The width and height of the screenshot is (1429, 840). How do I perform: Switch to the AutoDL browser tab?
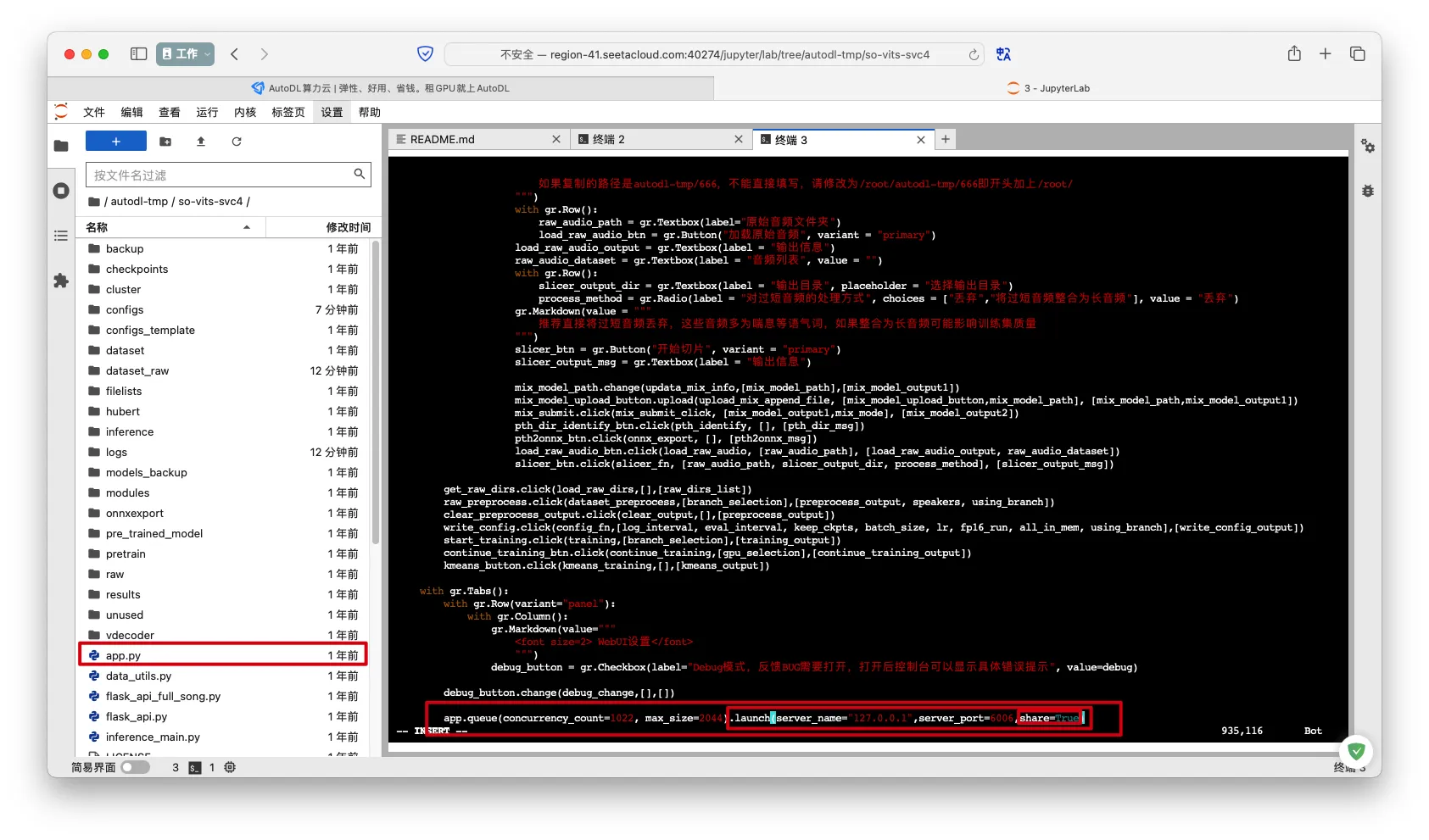point(381,88)
